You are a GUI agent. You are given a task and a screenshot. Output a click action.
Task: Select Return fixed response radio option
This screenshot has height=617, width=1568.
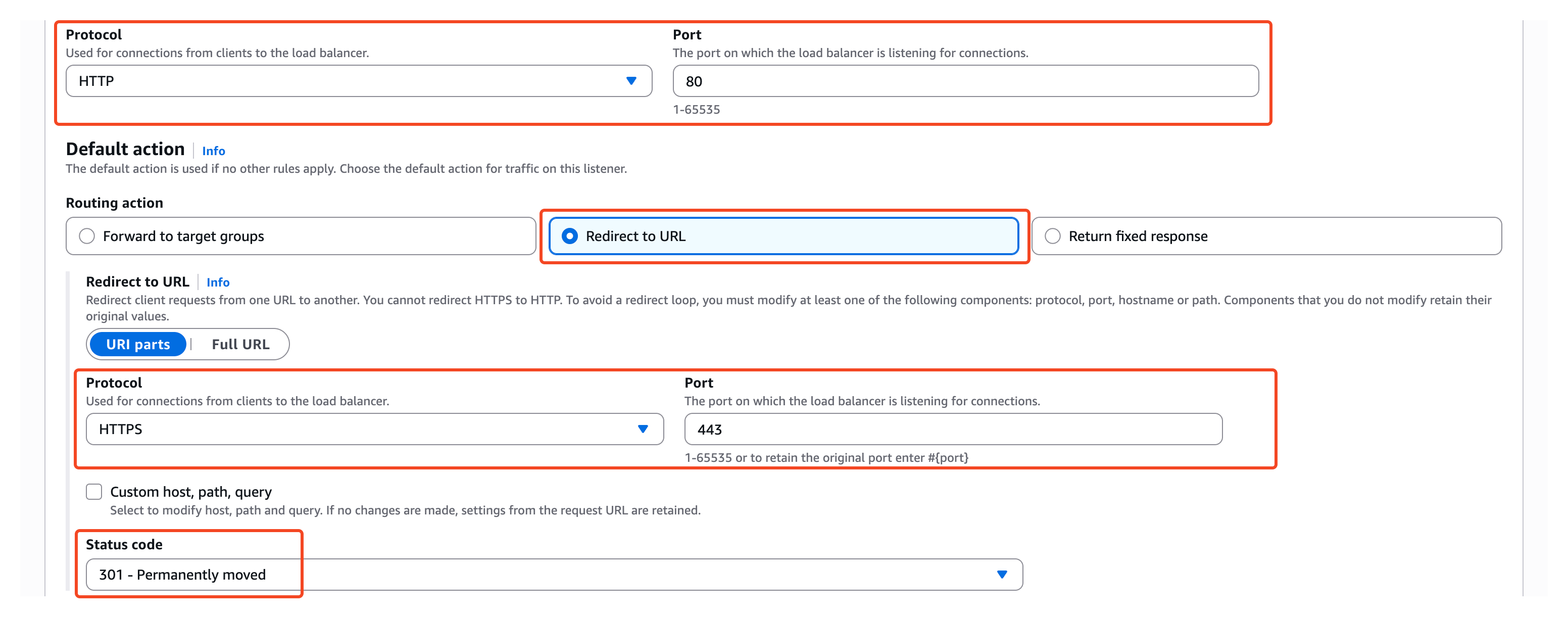(1052, 236)
